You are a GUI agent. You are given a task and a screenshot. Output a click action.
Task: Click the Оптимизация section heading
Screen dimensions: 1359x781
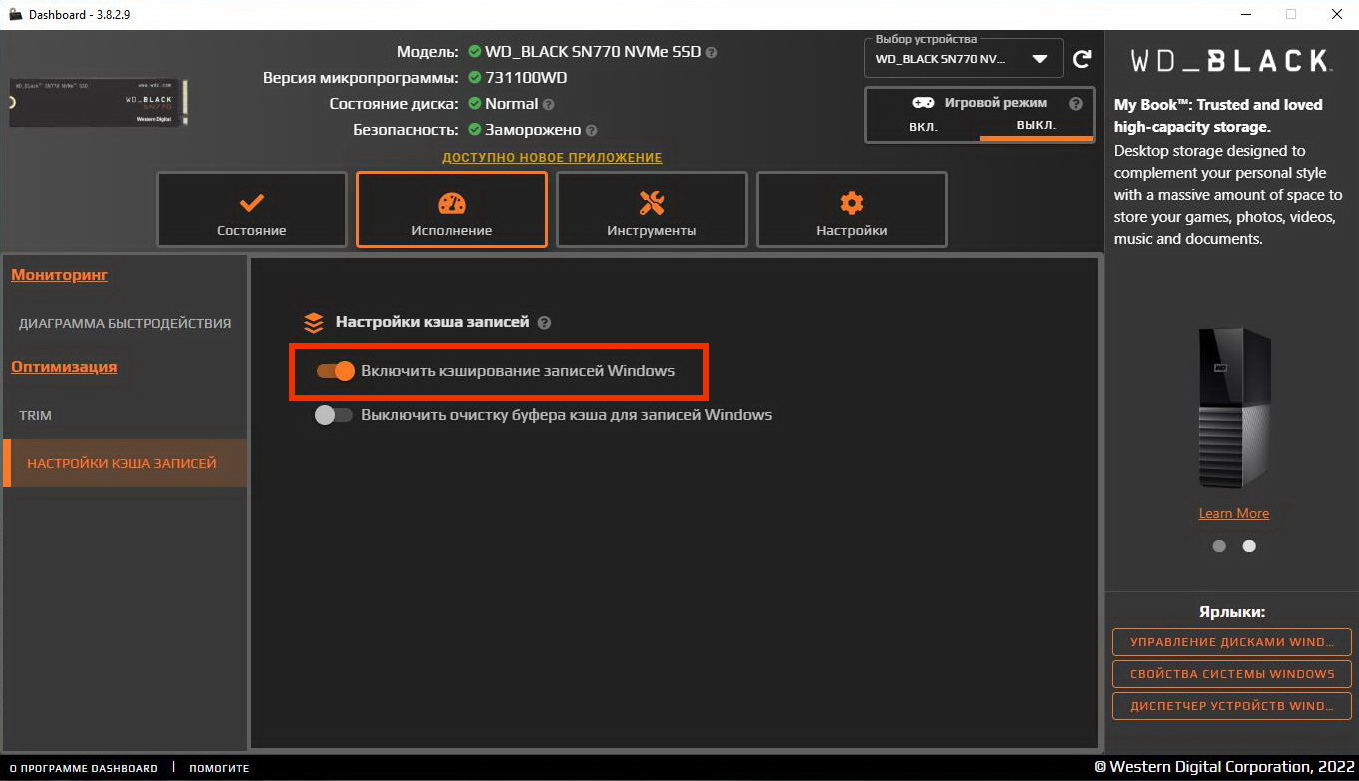tap(64, 367)
